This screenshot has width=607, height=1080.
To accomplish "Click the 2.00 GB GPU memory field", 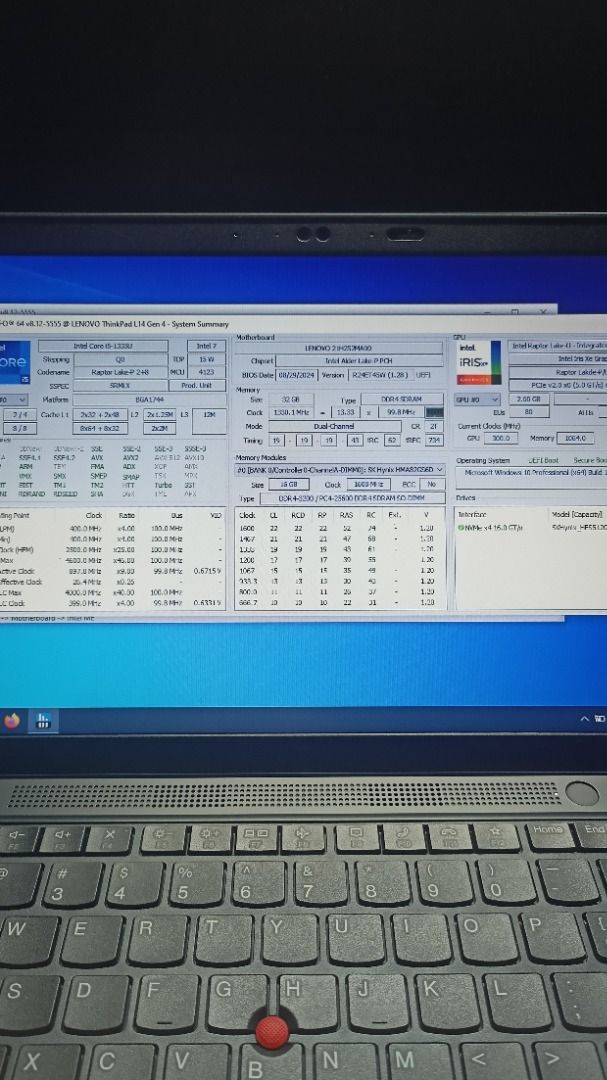I will click(528, 399).
